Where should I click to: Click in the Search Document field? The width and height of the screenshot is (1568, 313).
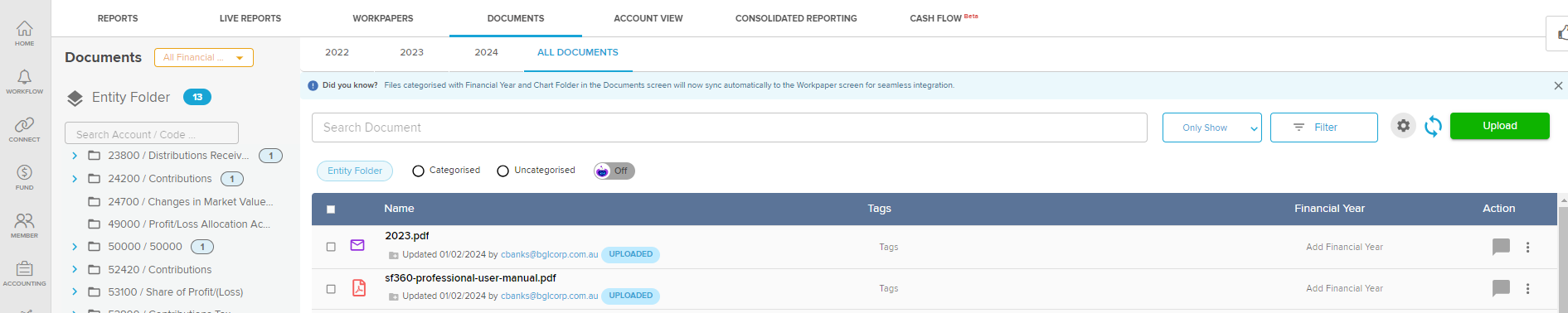730,128
